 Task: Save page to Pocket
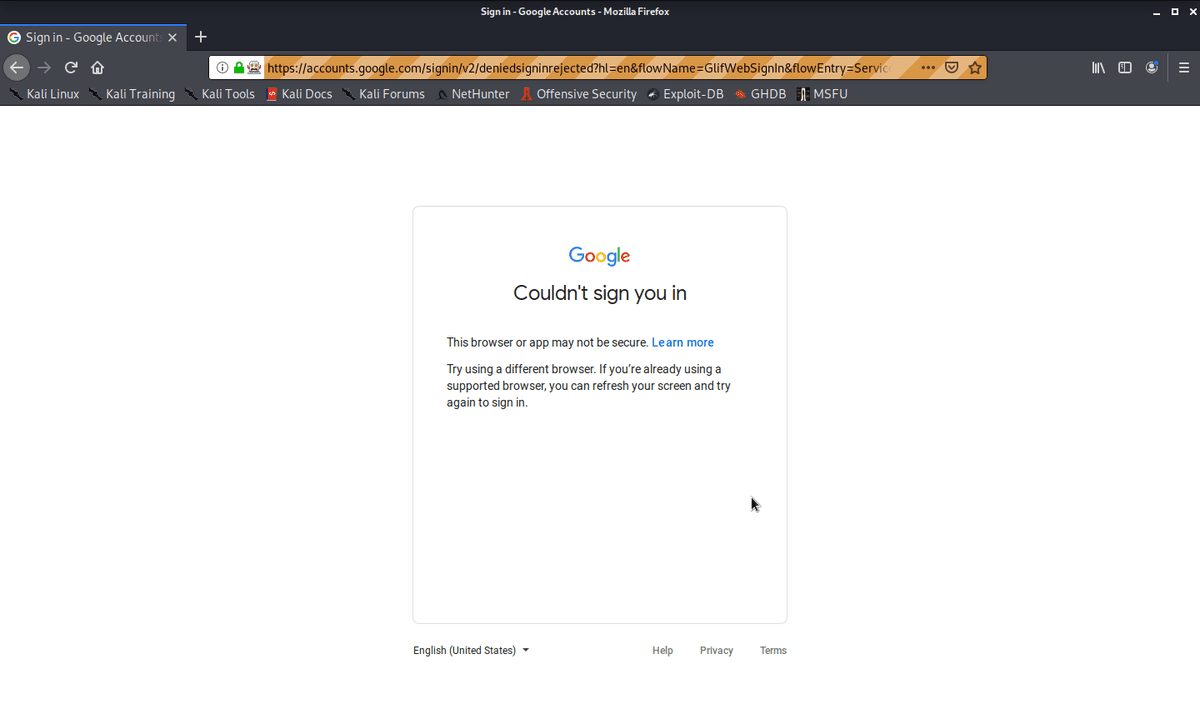point(952,68)
